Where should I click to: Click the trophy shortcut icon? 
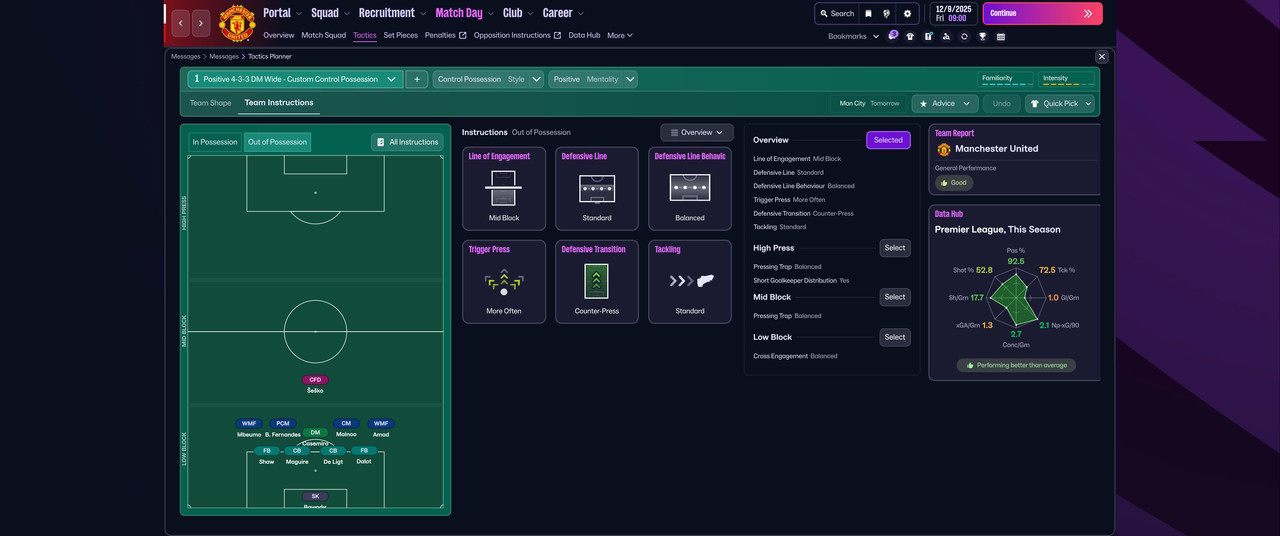[982, 36]
